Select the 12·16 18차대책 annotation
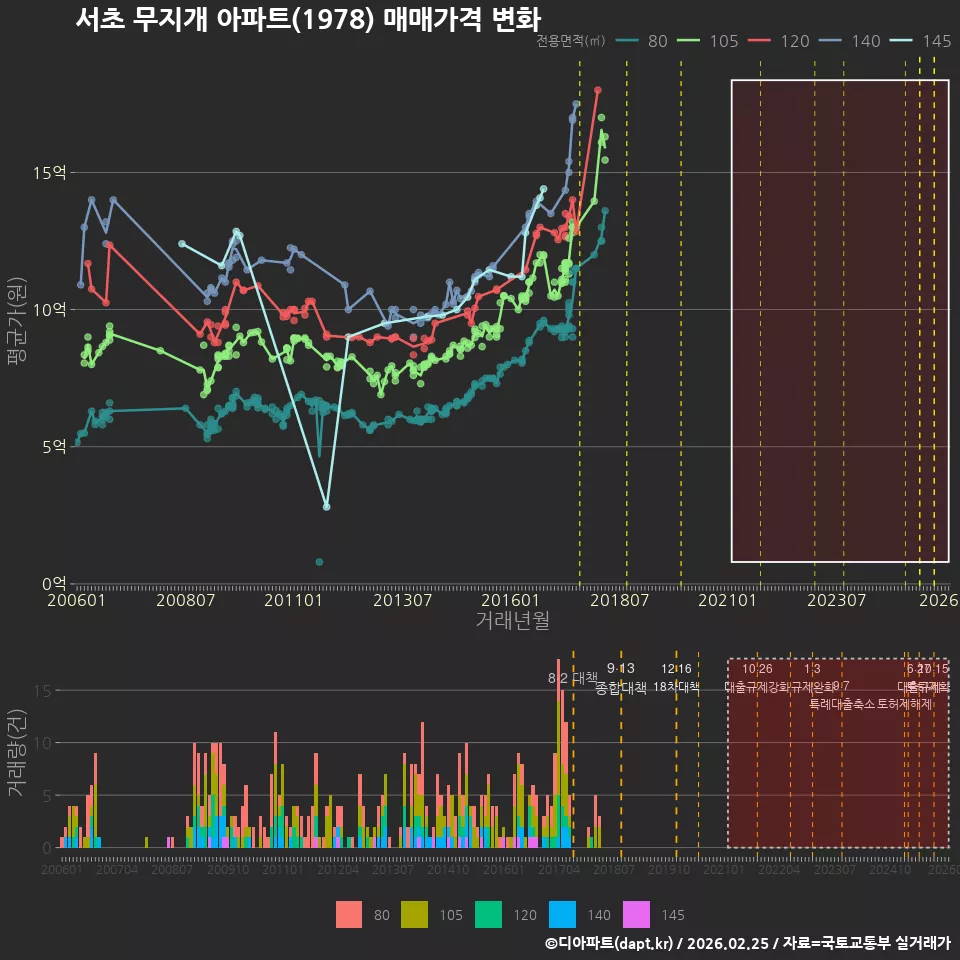The image size is (960, 960). [x=676, y=678]
